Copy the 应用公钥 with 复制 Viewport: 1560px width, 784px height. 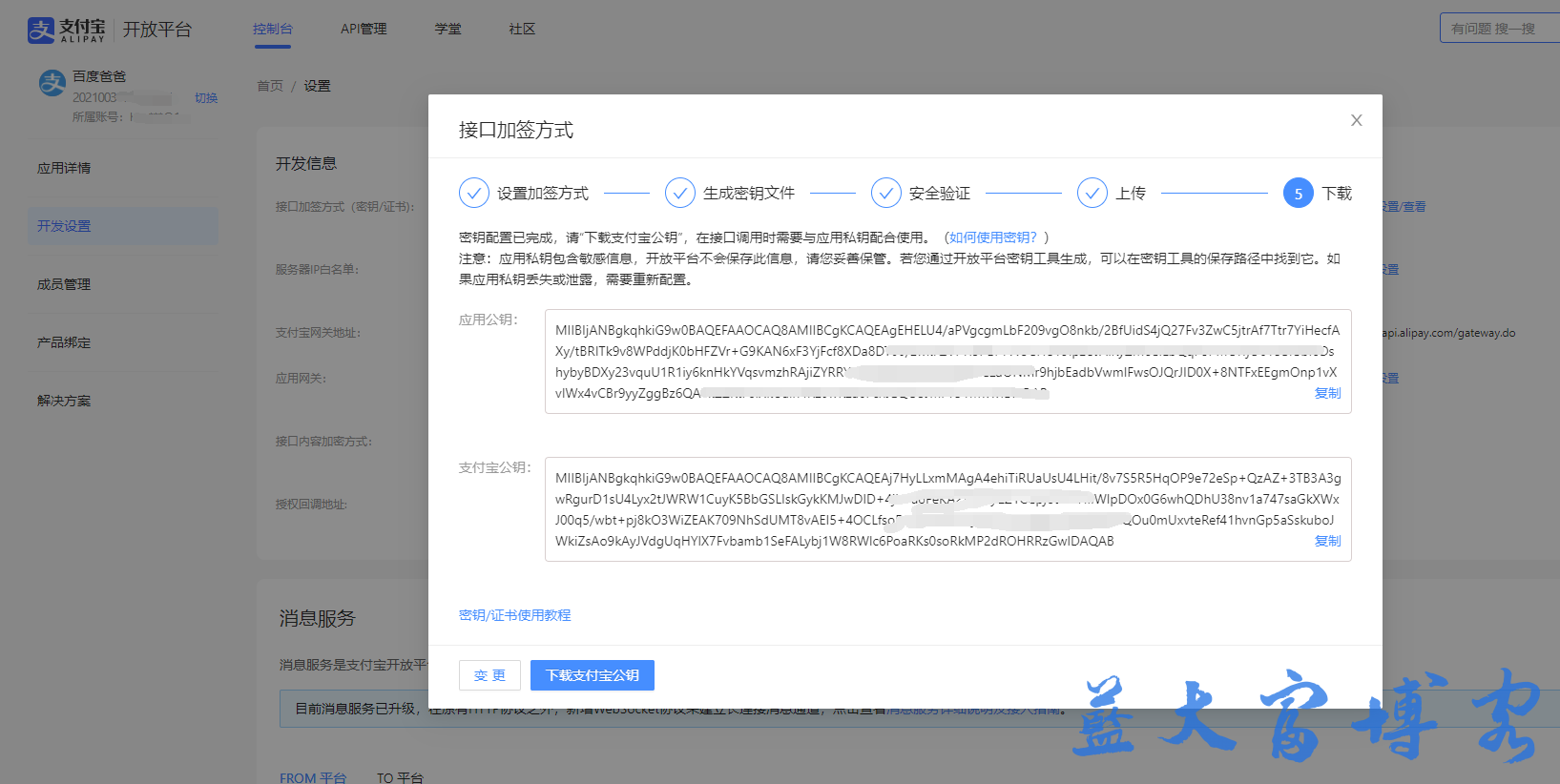(x=1327, y=393)
